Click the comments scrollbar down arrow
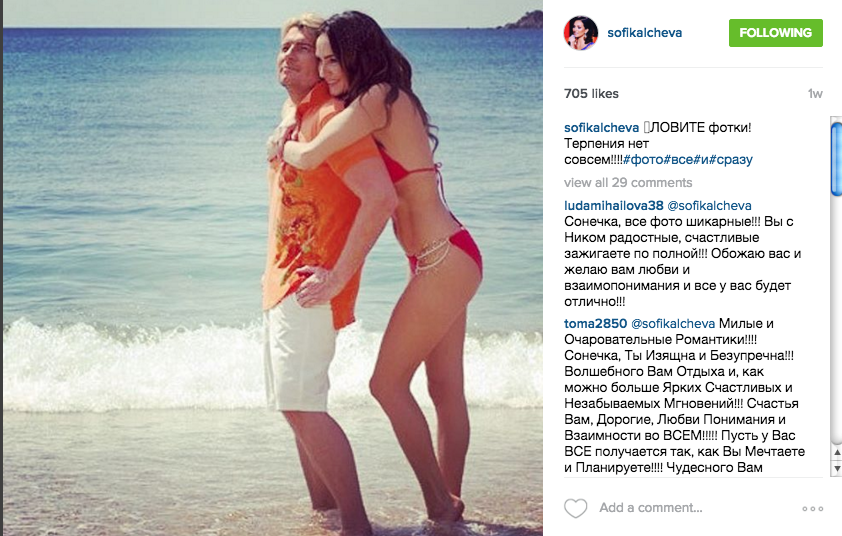842x536 pixels. click(837, 469)
